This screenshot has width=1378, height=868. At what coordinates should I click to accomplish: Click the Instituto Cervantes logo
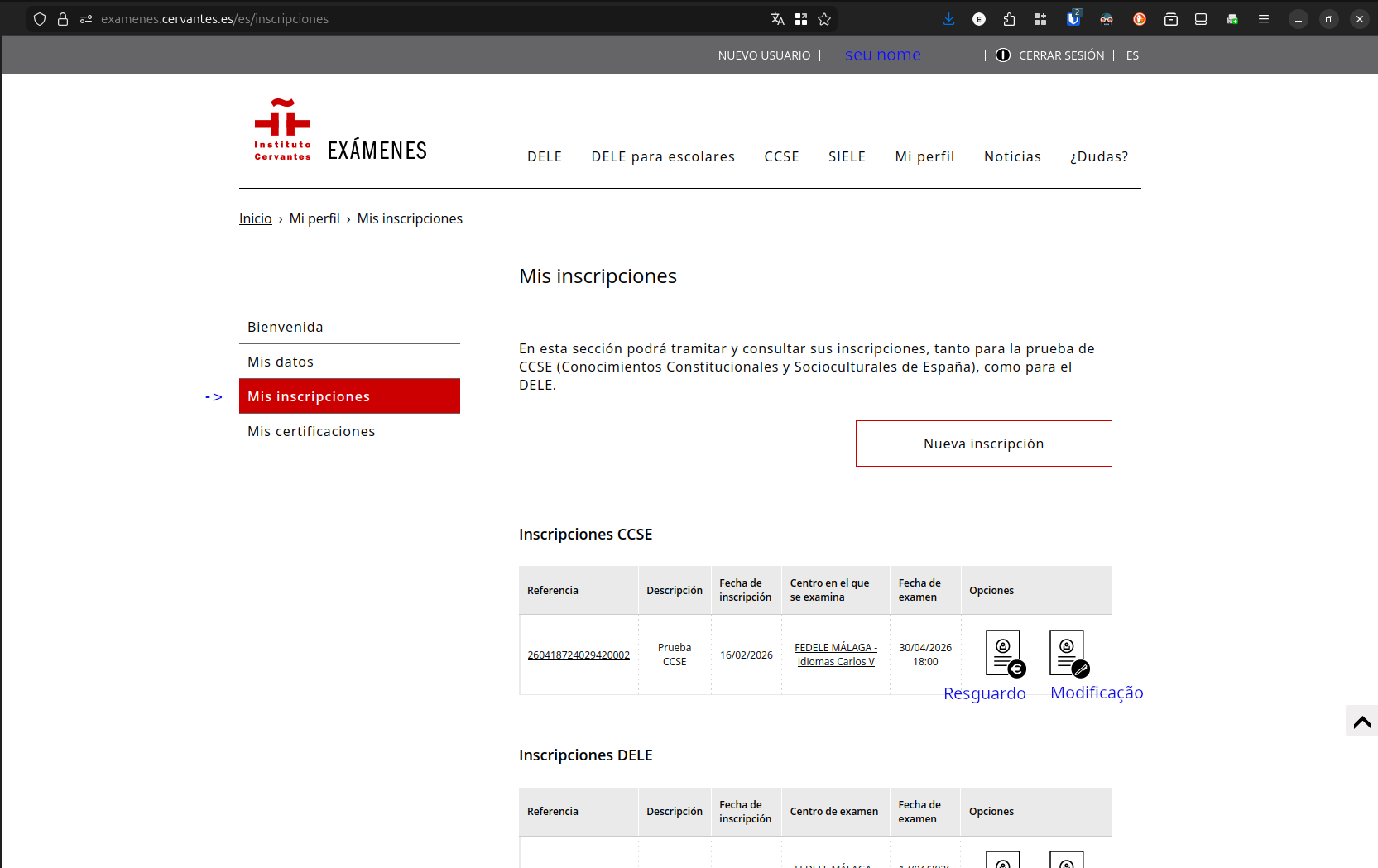point(281,129)
